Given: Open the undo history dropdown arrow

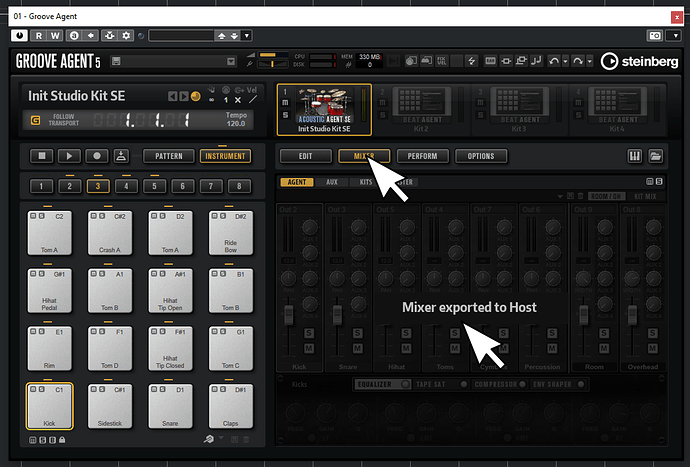Looking at the screenshot, I should pos(565,61).
